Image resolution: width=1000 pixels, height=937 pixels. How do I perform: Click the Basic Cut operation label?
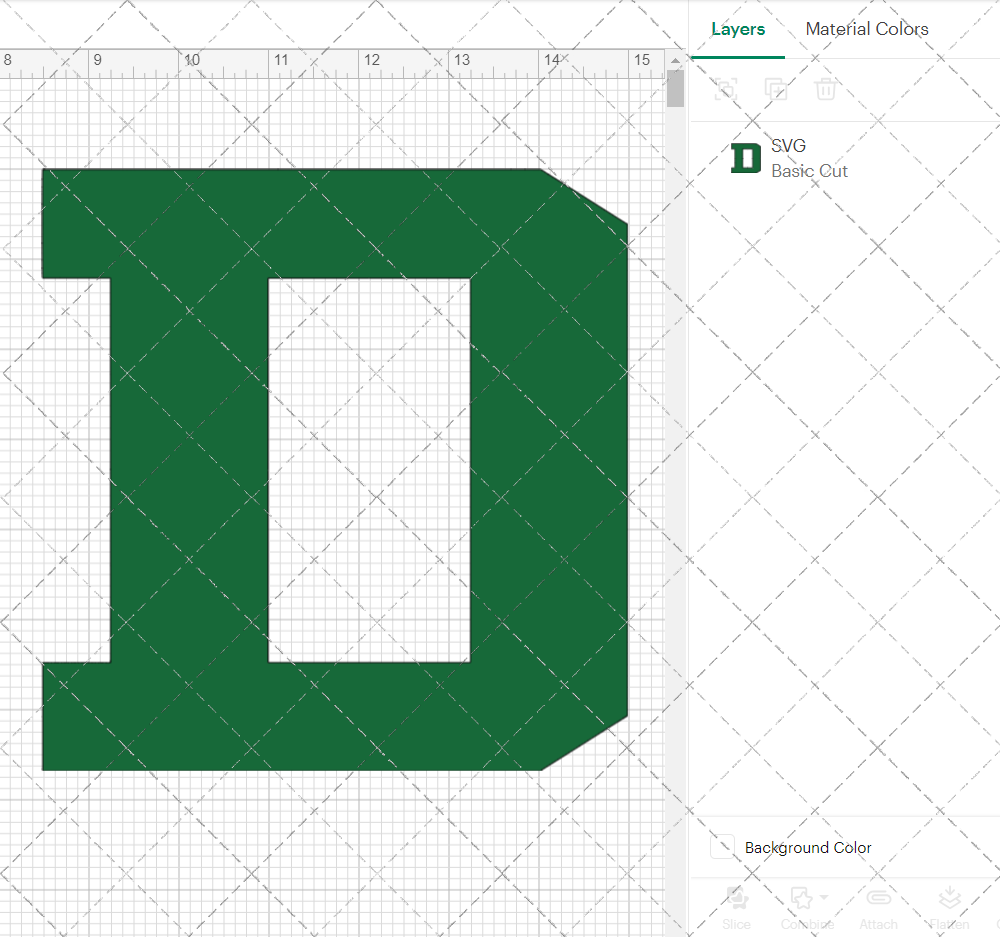pos(809,171)
